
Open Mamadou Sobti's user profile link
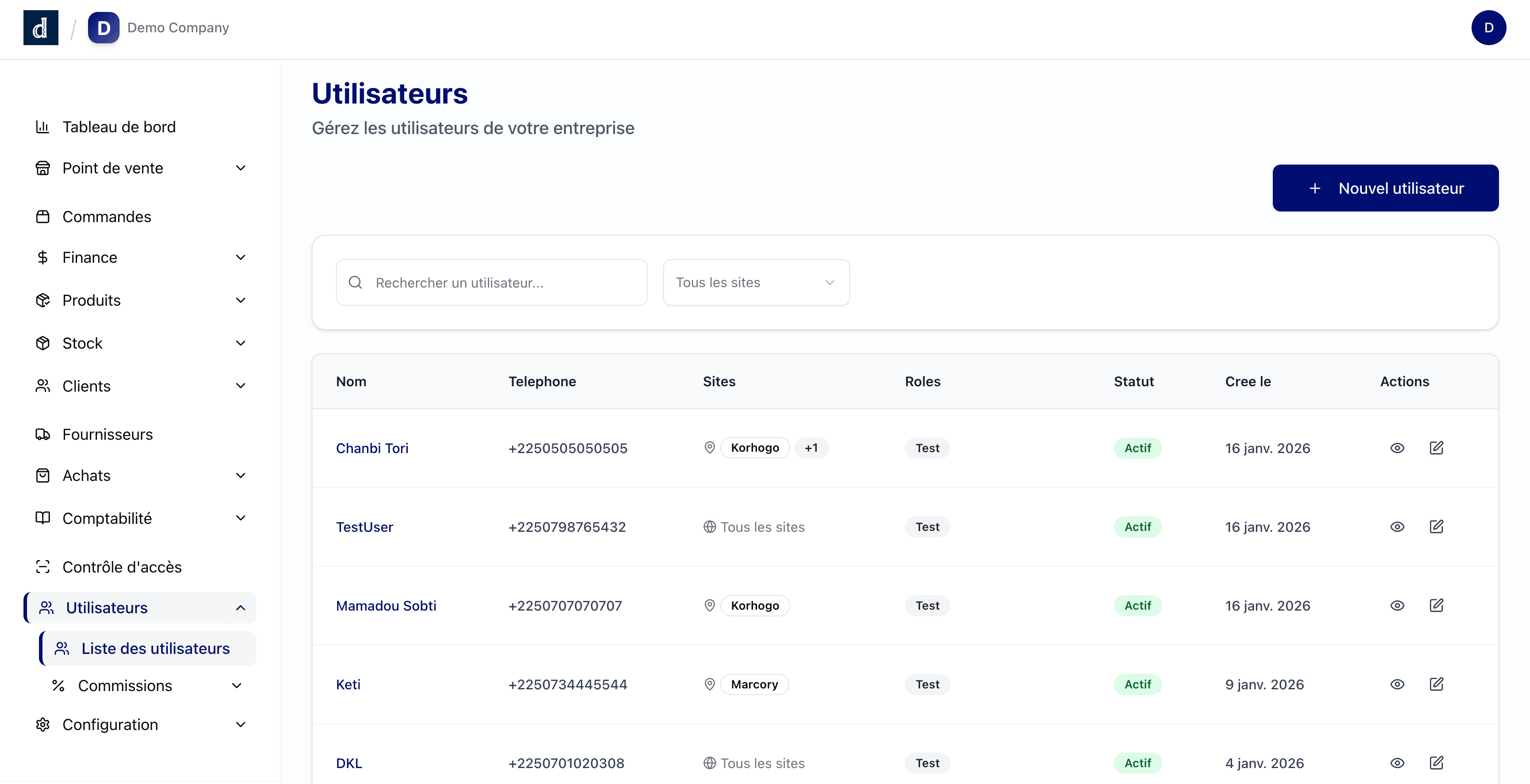pos(386,605)
